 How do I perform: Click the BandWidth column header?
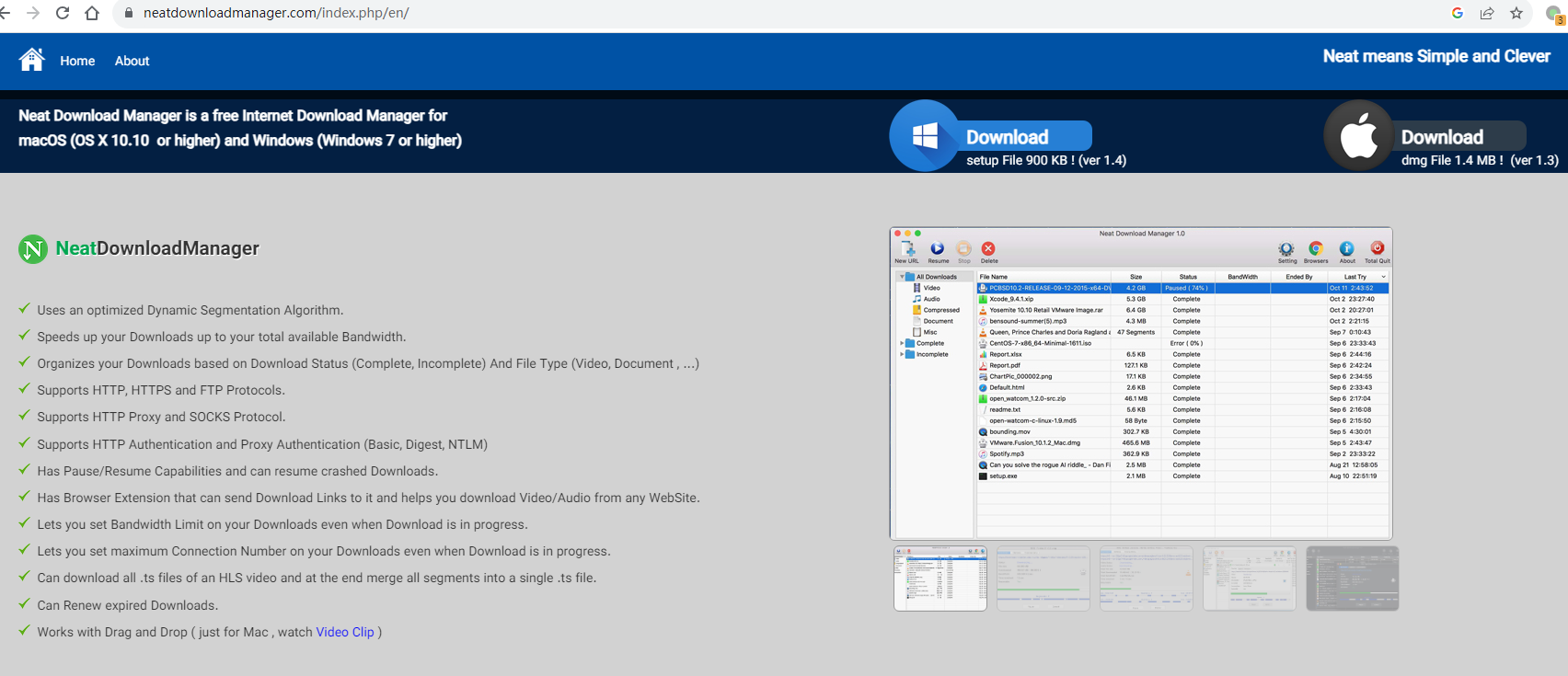(1242, 277)
